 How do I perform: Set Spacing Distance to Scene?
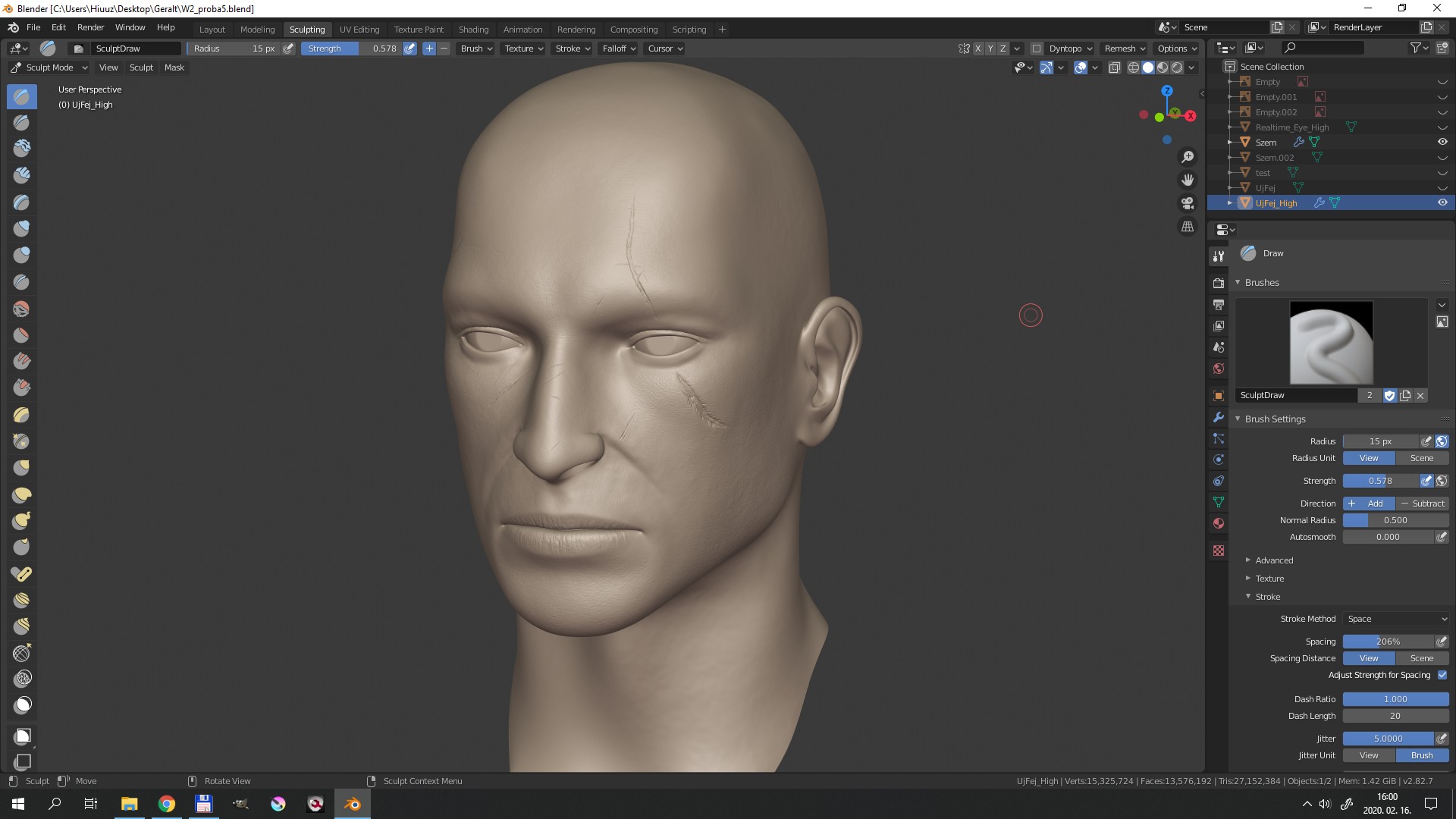point(1422,658)
